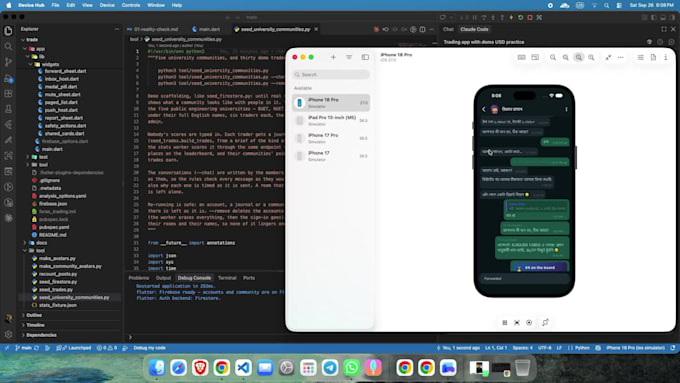The image size is (680, 383).
Task: Open seed_firestore.py in Explorer
Action: coord(58,282)
